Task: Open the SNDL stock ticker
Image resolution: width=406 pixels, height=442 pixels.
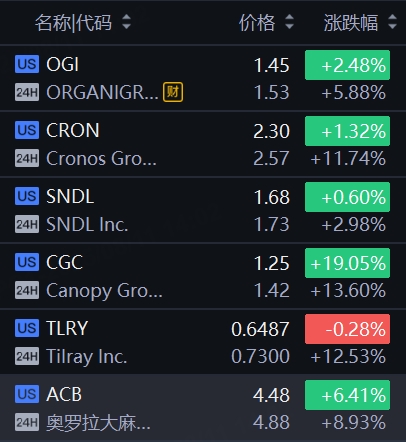Action: (70, 196)
